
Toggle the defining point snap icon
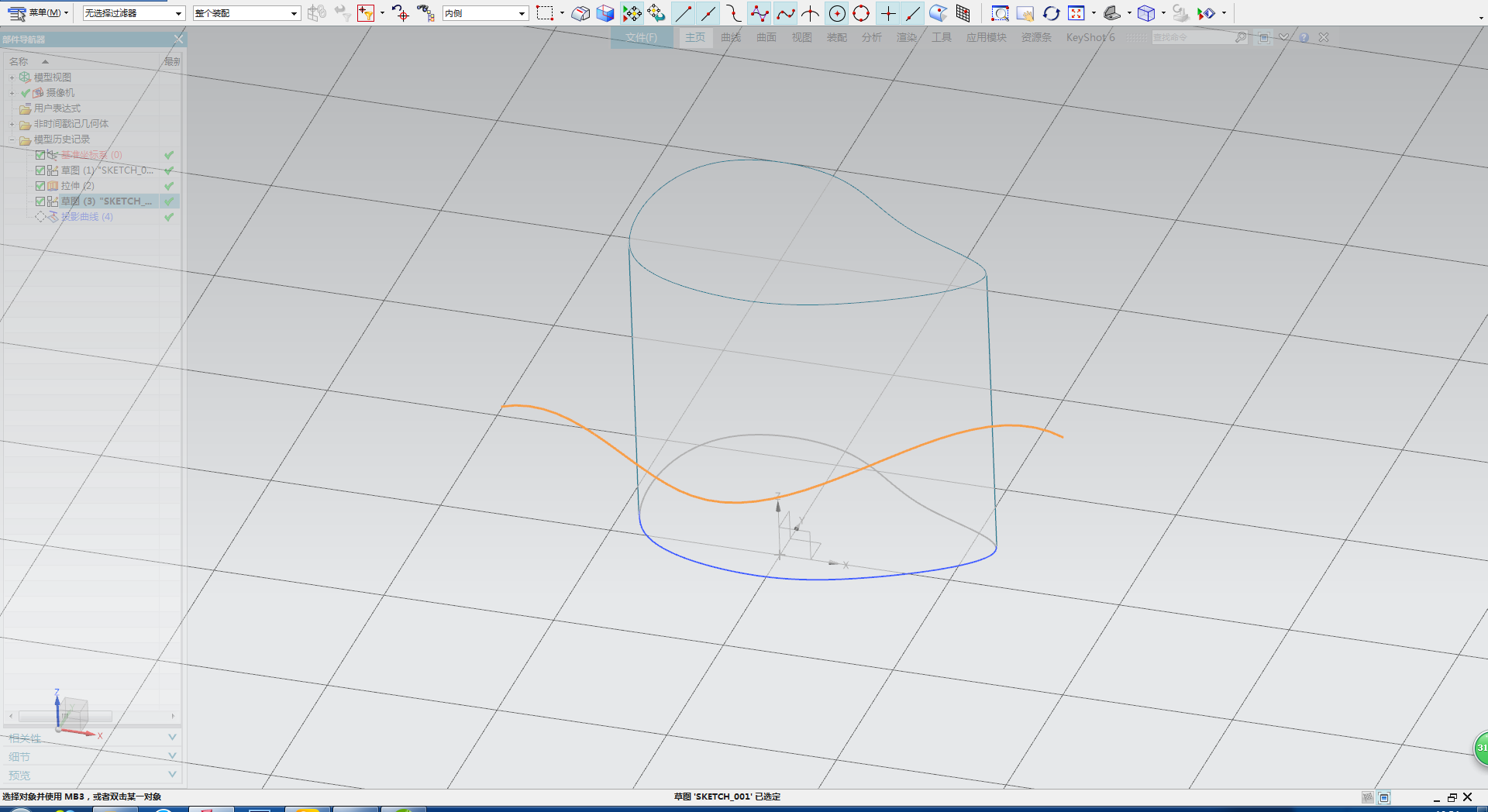click(x=785, y=13)
